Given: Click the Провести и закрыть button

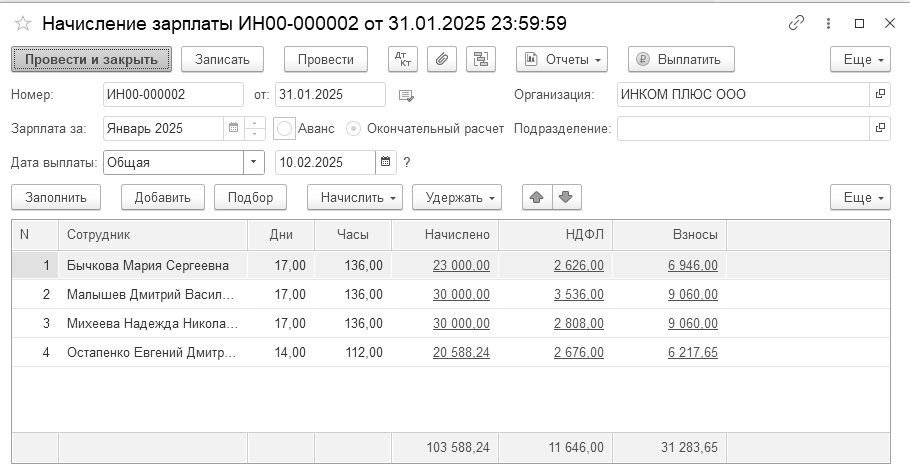Looking at the screenshot, I should [91, 59].
